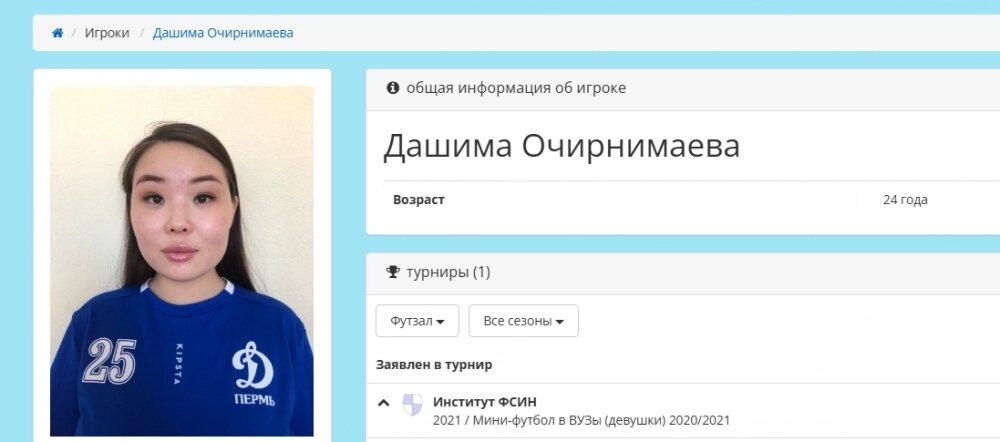Click the Дашима Очирнимаева name heading
This screenshot has height=442, width=1000.
(x=561, y=146)
